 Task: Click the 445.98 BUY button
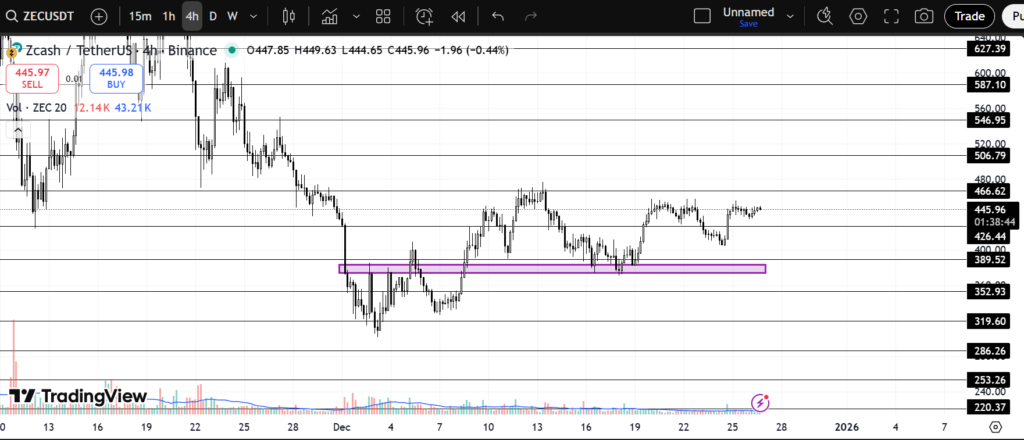point(116,78)
